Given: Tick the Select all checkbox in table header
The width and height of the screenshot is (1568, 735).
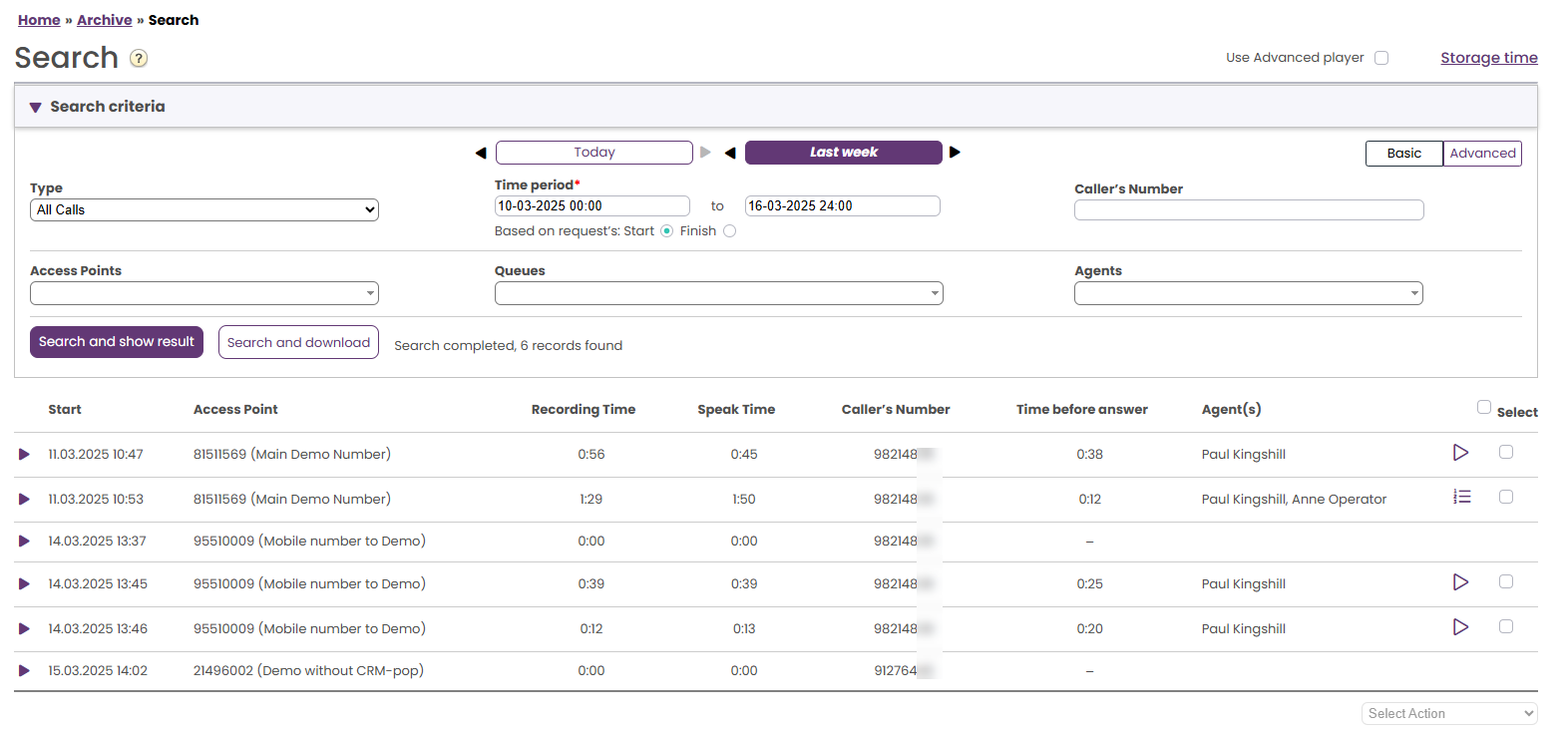Looking at the screenshot, I should (1484, 407).
